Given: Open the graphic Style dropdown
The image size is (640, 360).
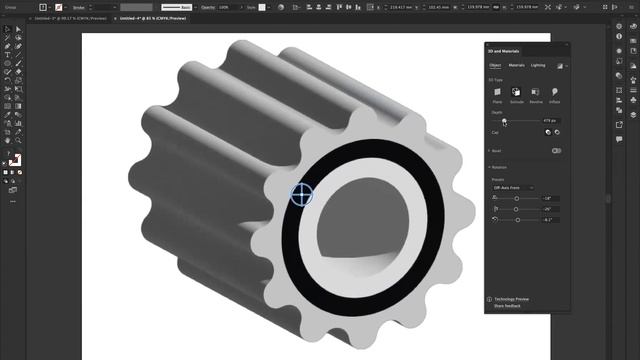Looking at the screenshot, I should click(269, 7).
